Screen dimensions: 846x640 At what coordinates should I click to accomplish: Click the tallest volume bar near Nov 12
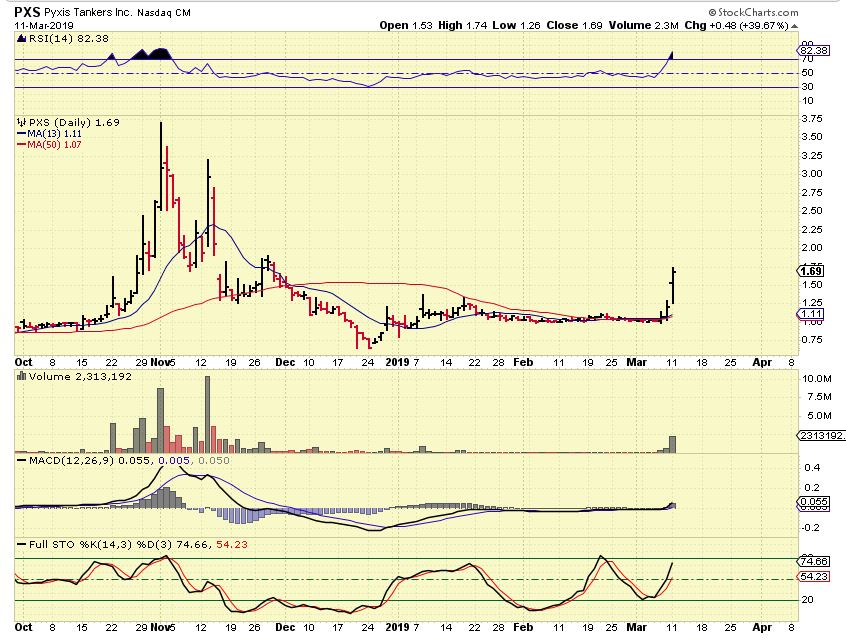point(207,414)
